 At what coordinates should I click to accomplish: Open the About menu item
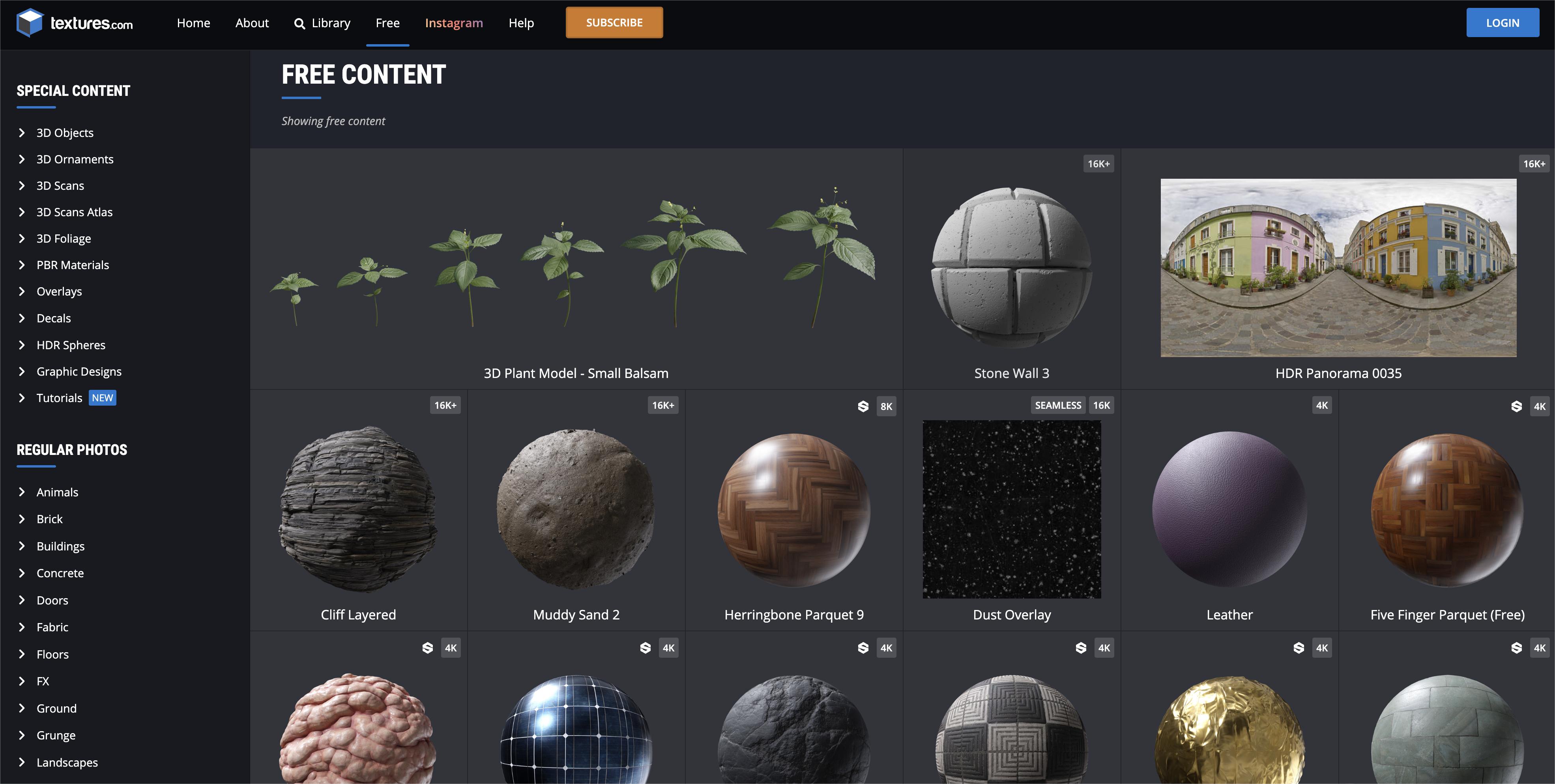pos(252,23)
